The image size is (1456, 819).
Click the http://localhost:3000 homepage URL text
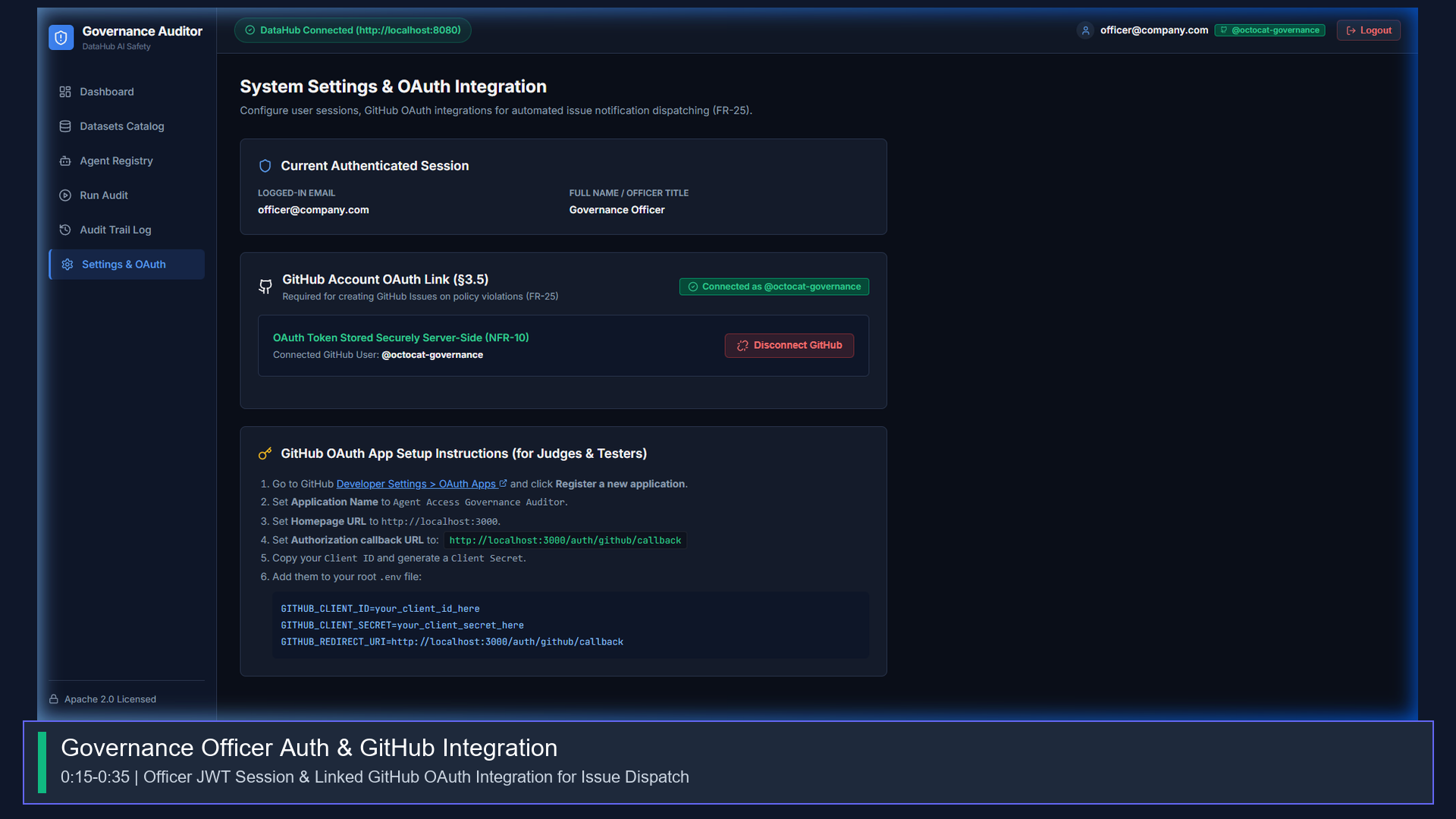coord(440,522)
